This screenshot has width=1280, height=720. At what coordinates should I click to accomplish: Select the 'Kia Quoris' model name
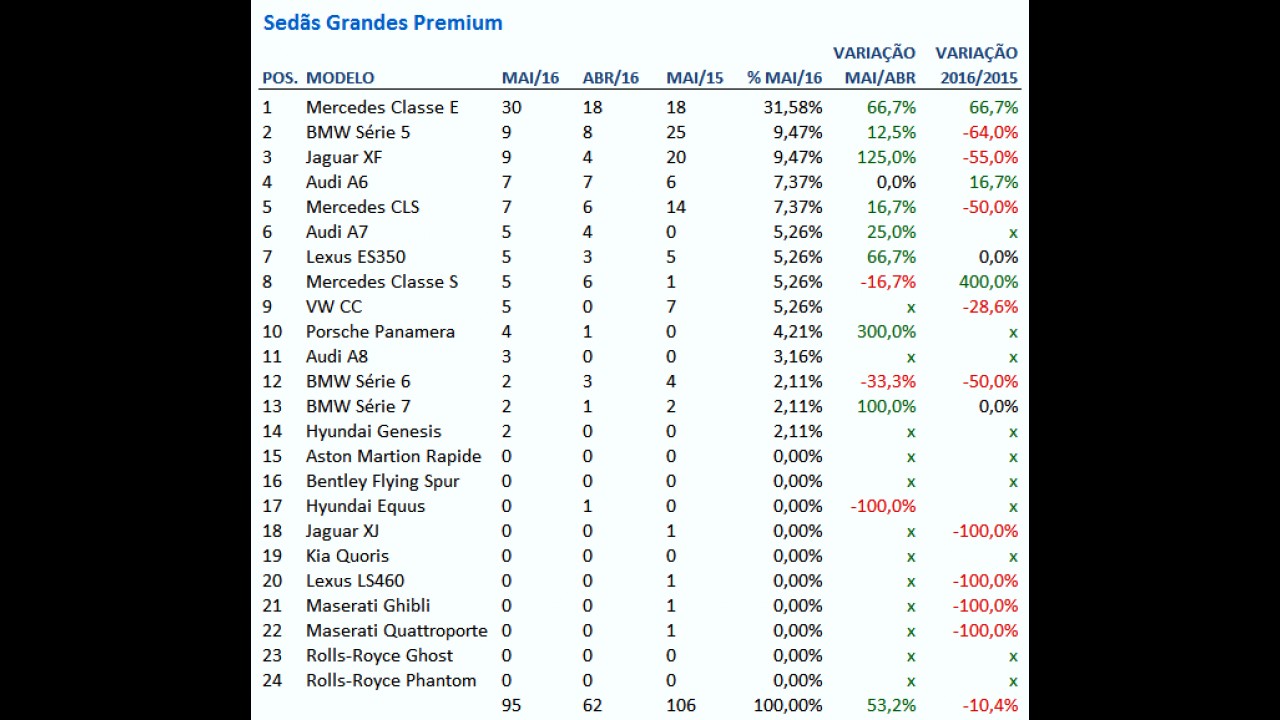pos(348,556)
